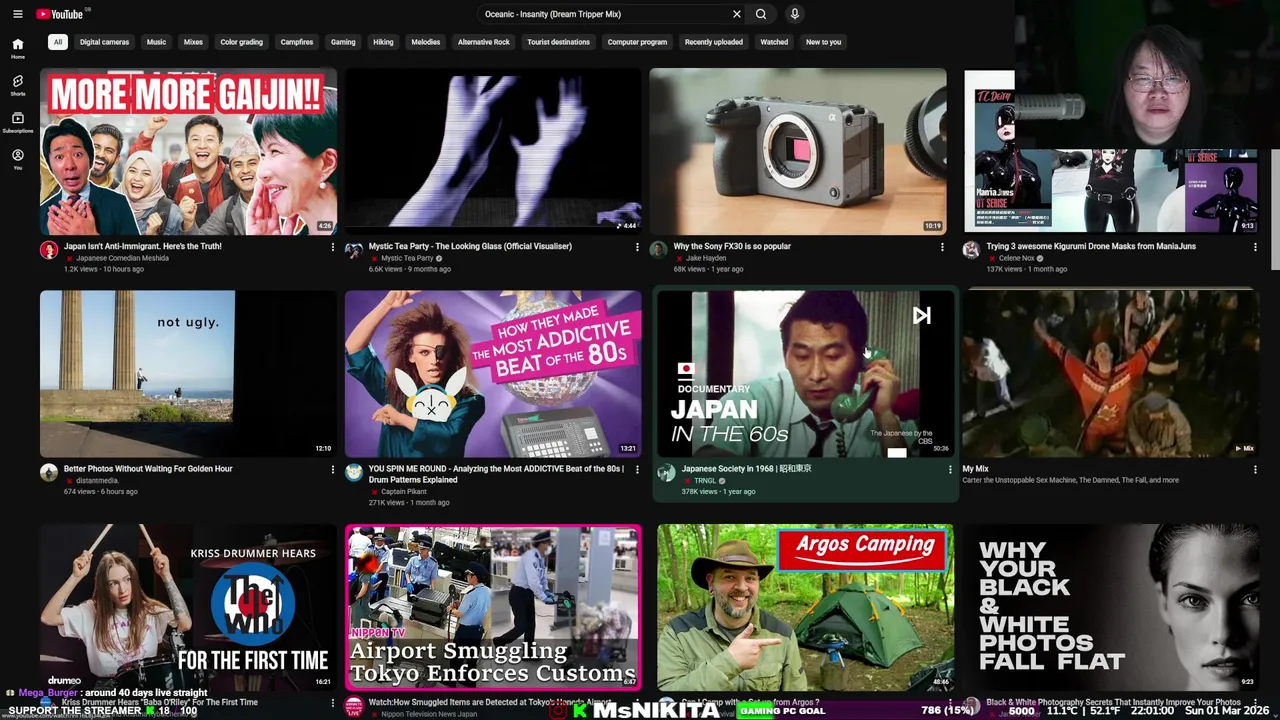This screenshot has height=720, width=1280.
Task: Click the Better Photos Without Golden Hour title
Action: coord(148,469)
